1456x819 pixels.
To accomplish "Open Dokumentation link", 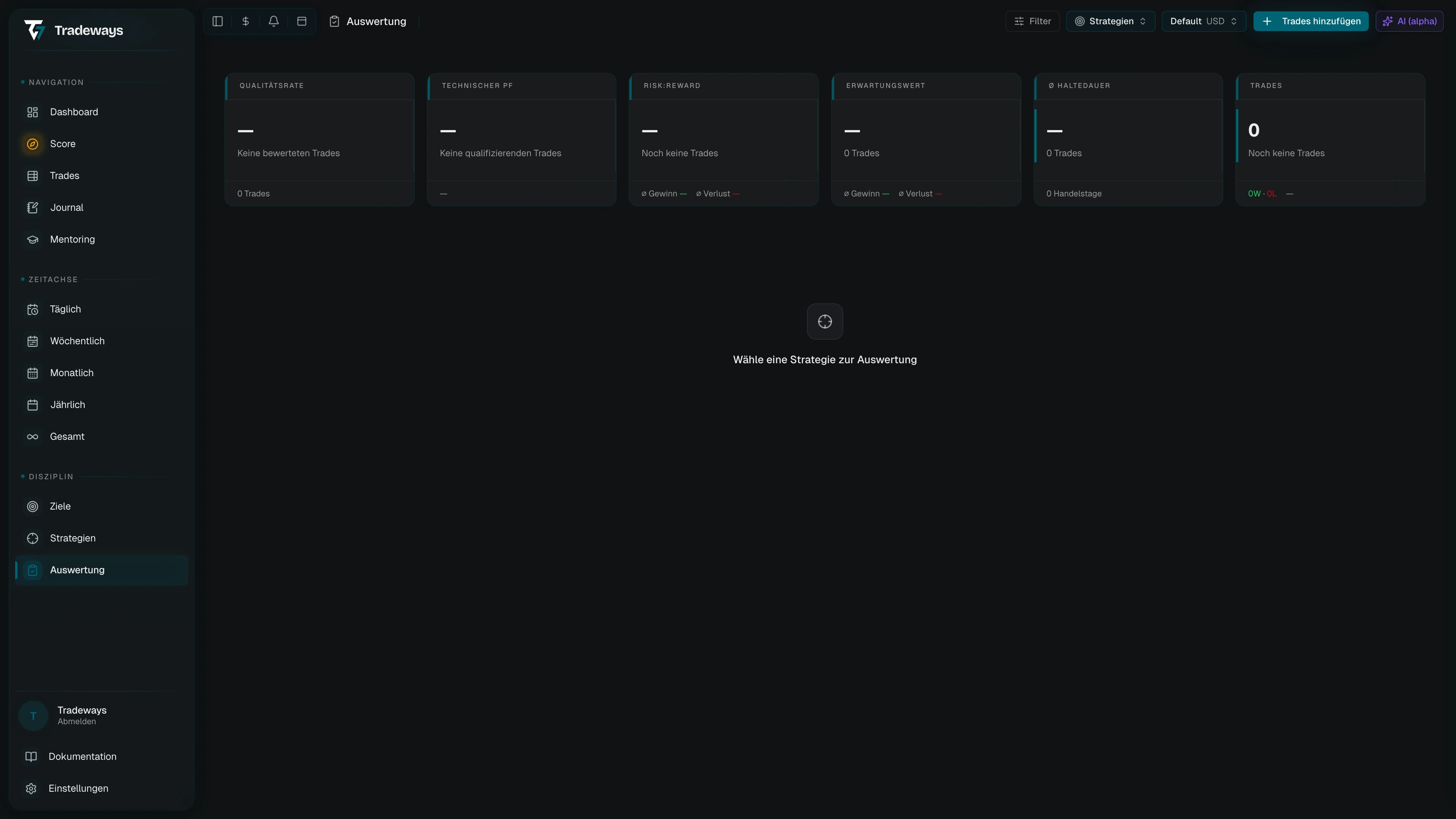I will pos(102,757).
